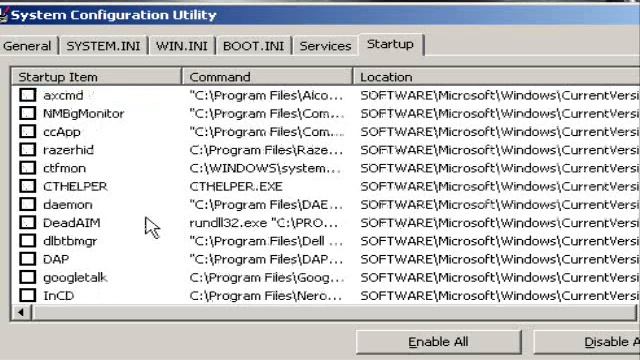Select the CTHELPER item name
This screenshot has width=640, height=360.
tap(75, 187)
